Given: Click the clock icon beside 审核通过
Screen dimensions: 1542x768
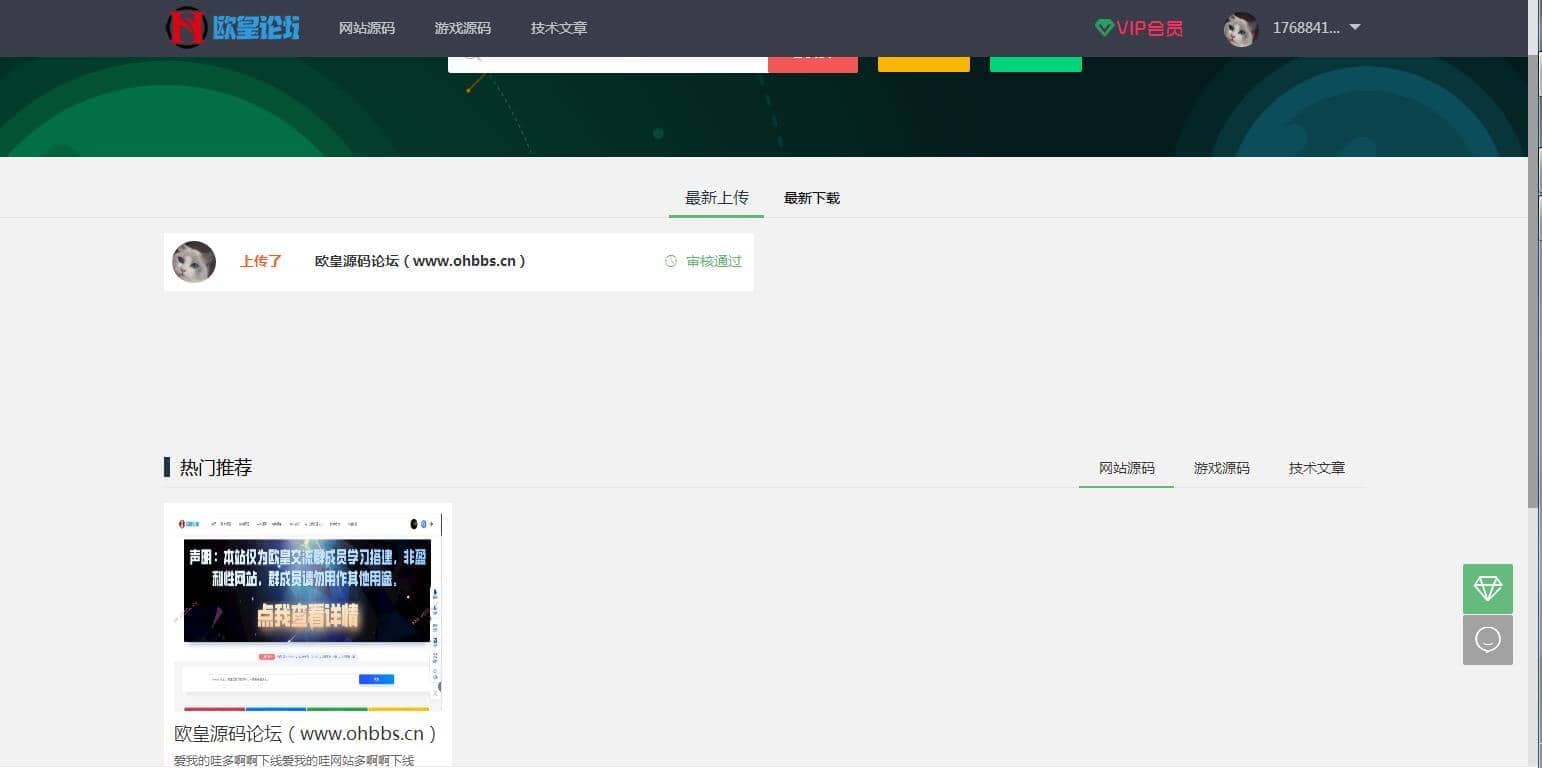Looking at the screenshot, I should tap(671, 261).
